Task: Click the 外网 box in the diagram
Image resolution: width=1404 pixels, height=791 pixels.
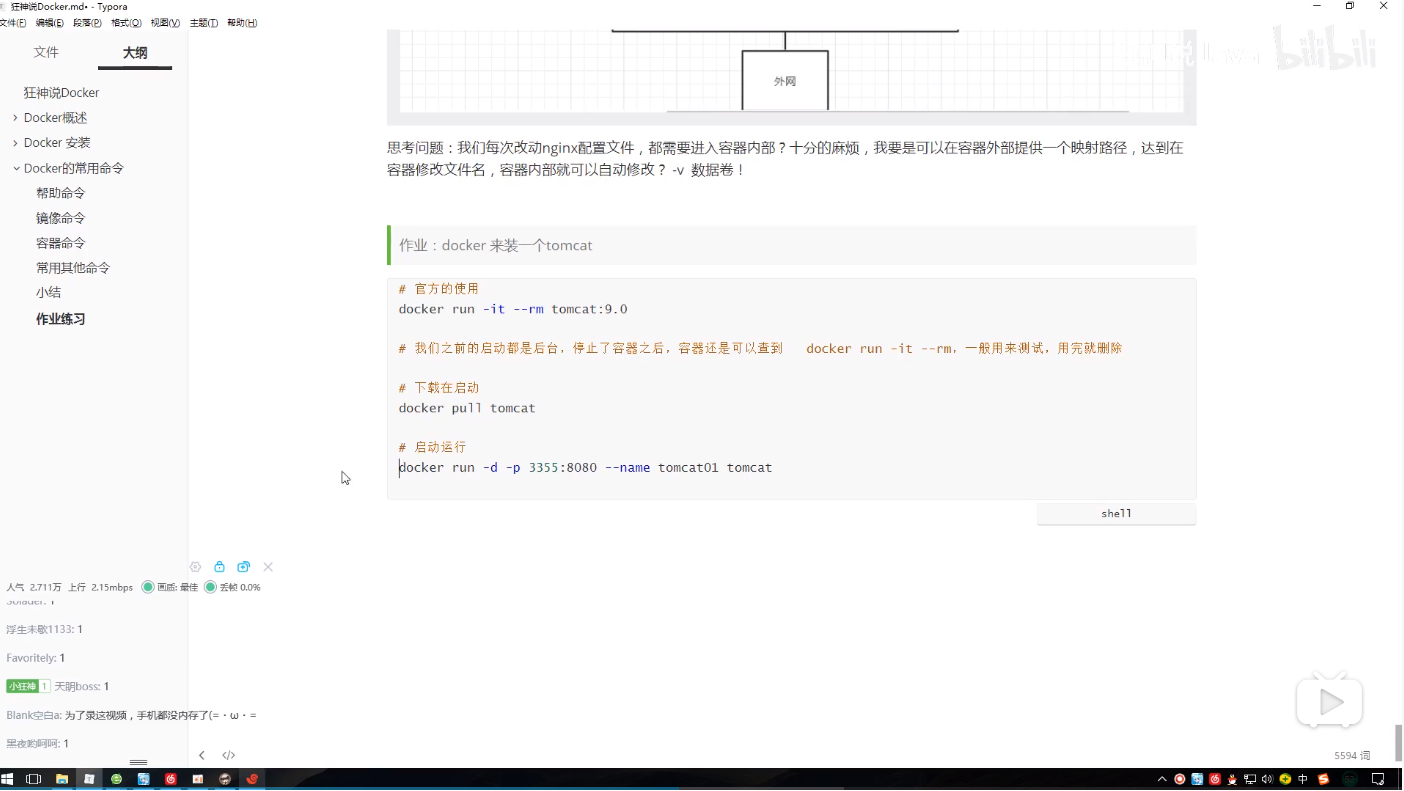Action: point(785,81)
